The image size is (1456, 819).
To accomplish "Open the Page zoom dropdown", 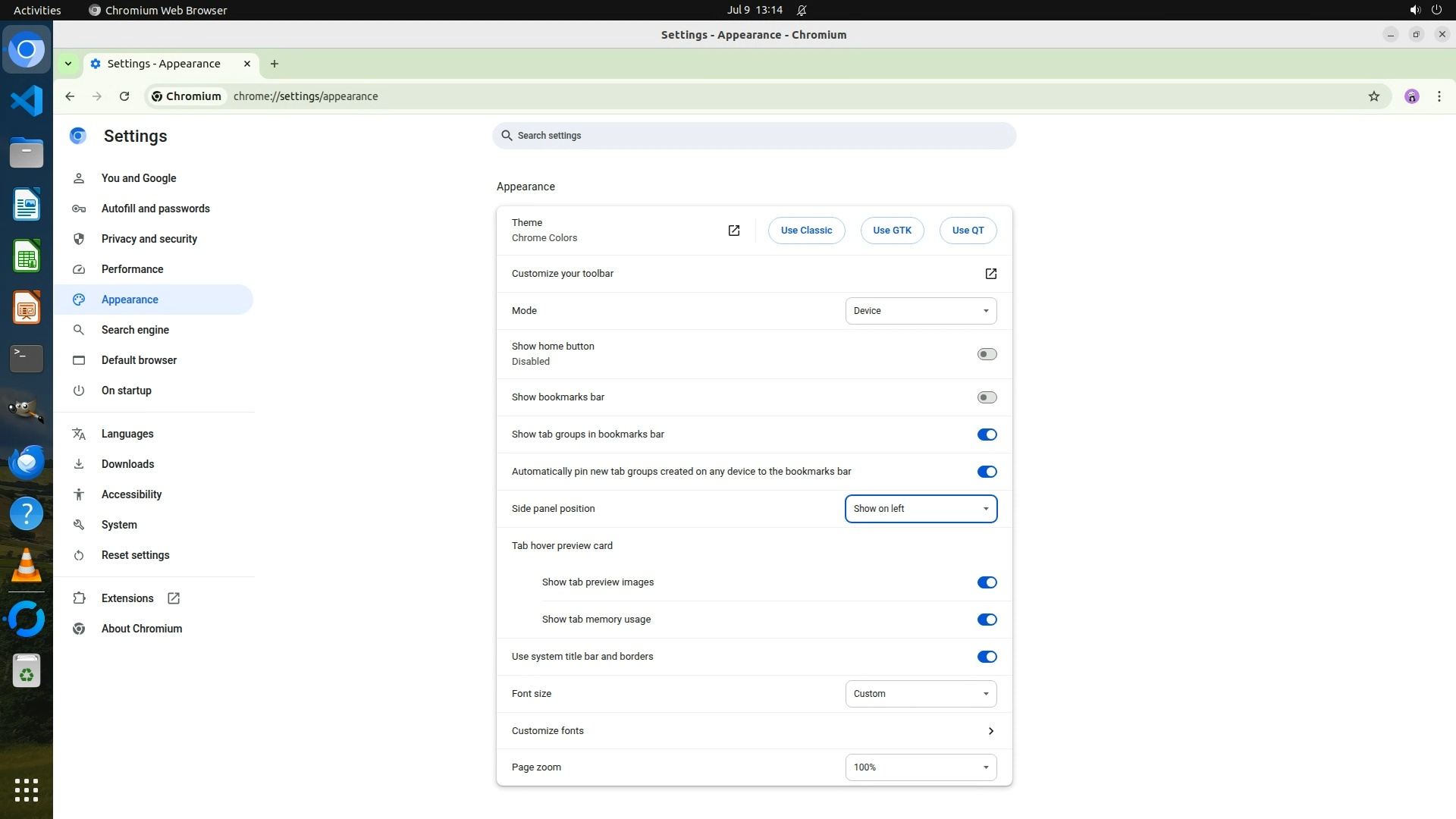I will [921, 767].
